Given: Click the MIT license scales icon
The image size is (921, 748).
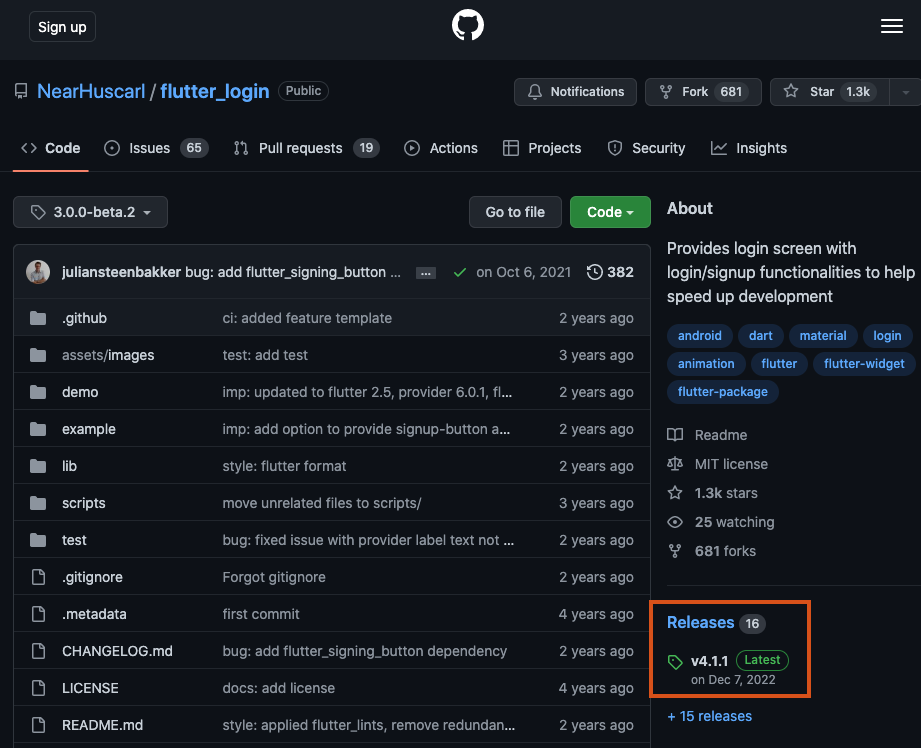Looking at the screenshot, I should pos(675,464).
